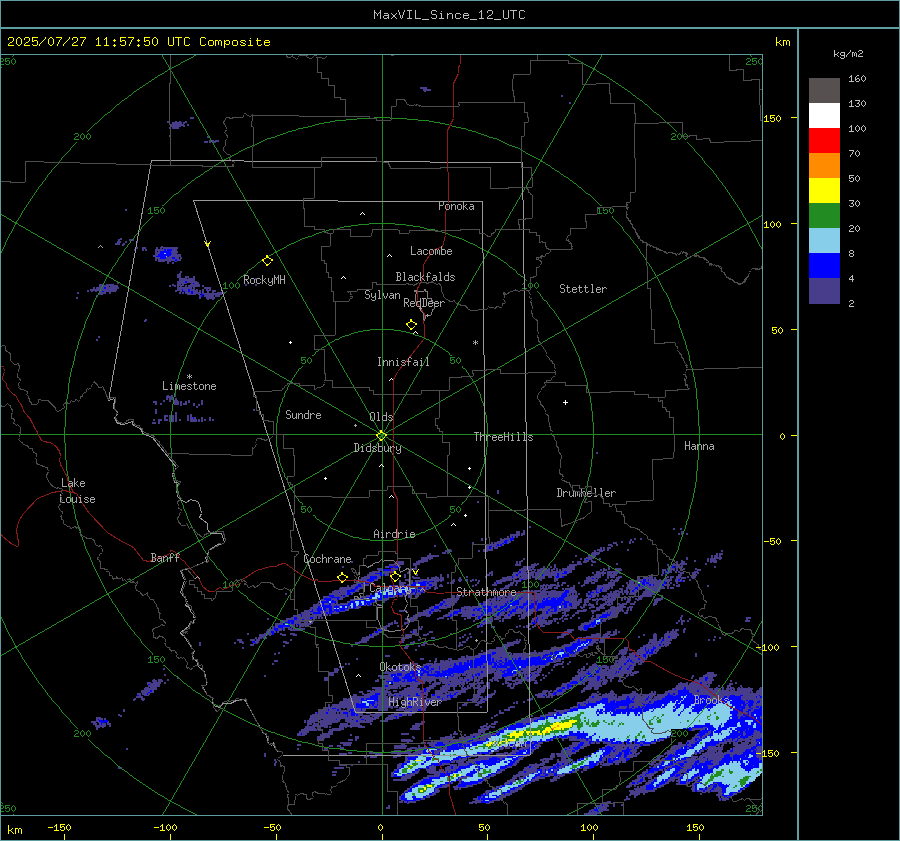Click the HighRiver city label
Screen dimensions: 900x841
415,702
